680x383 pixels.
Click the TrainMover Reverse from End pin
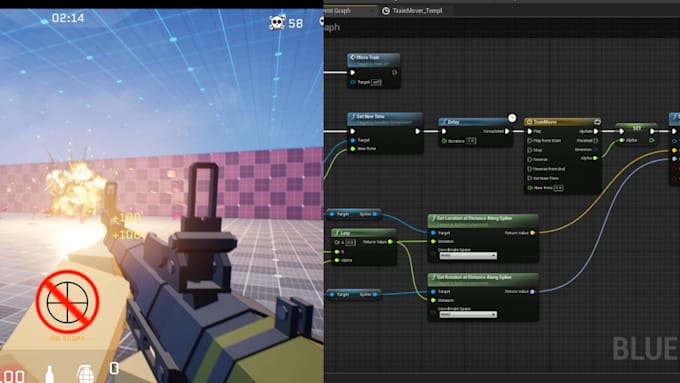click(530, 169)
